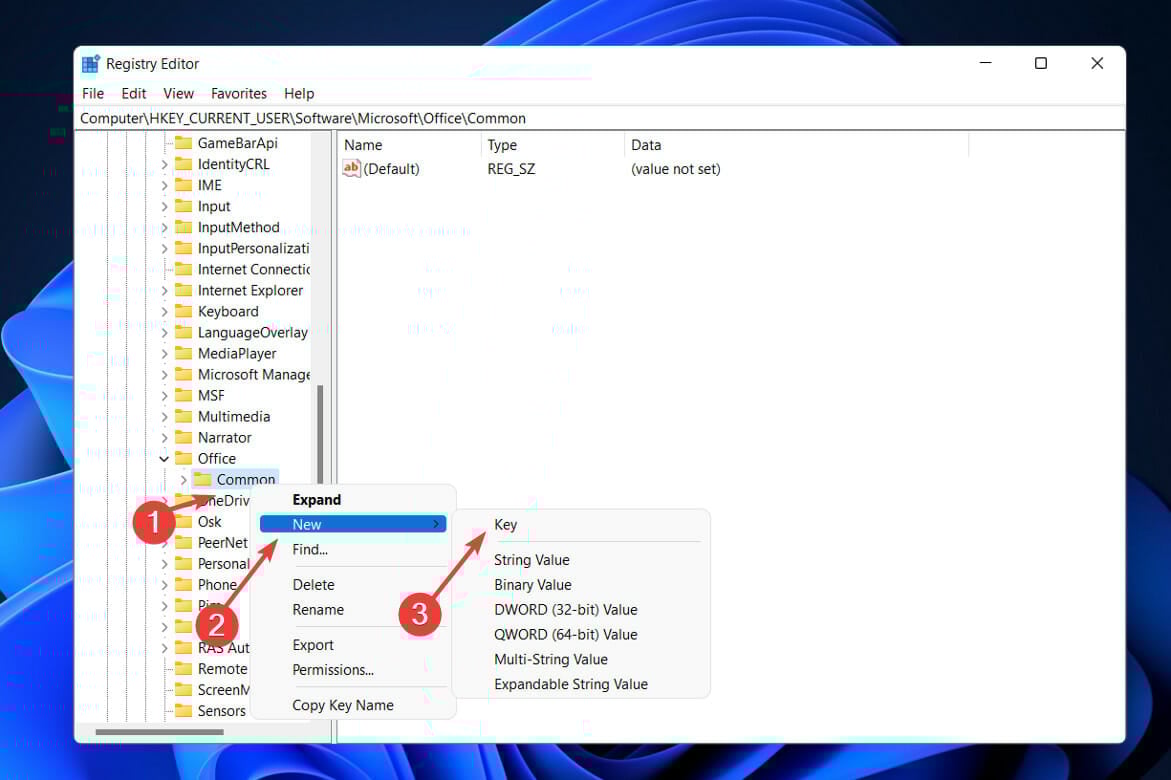Viewport: 1171px width, 780px height.
Task: Click the Input folder icon
Action: point(184,205)
